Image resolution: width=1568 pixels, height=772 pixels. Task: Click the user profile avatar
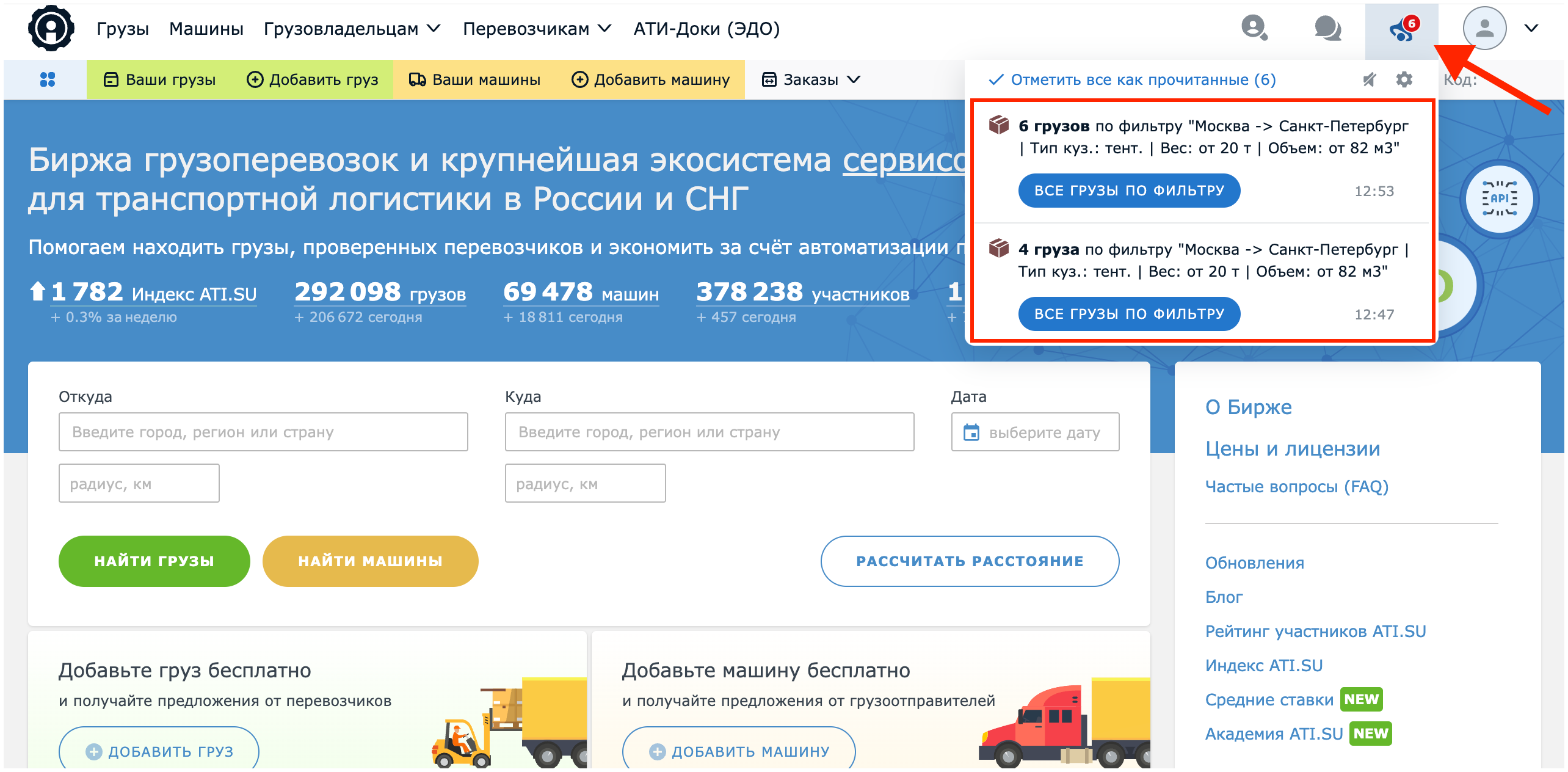point(1484,28)
